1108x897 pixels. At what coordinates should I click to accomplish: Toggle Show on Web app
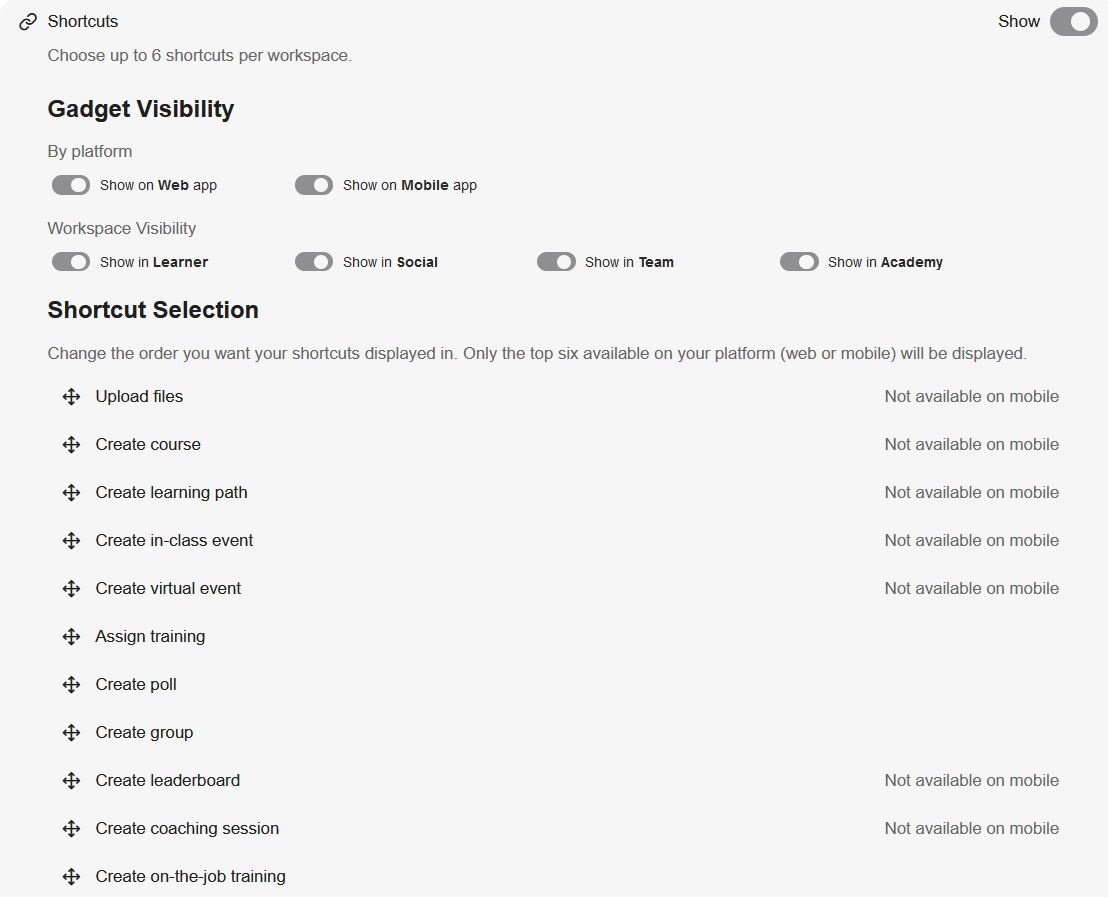[71, 185]
